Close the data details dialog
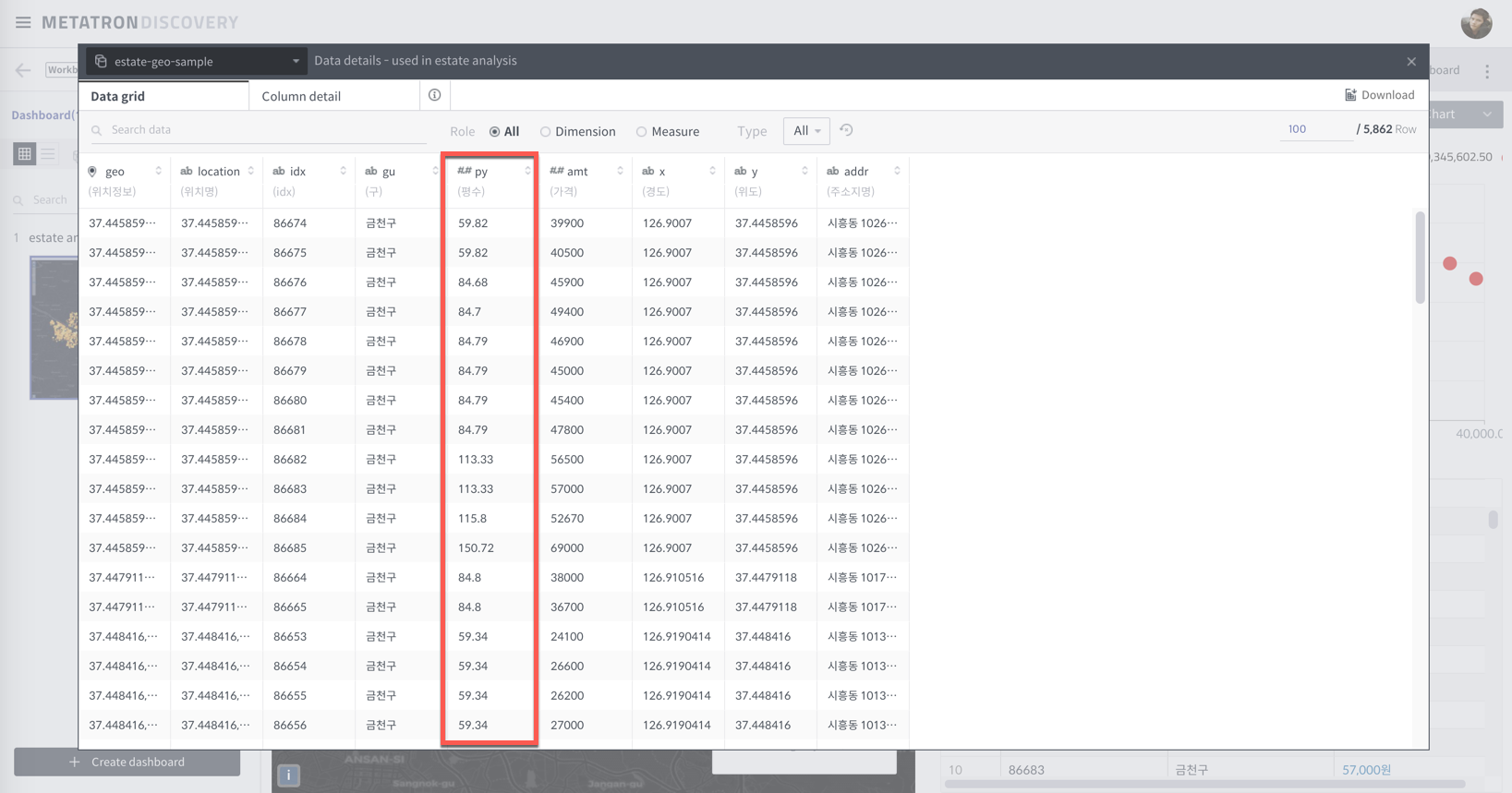 coord(1411,62)
